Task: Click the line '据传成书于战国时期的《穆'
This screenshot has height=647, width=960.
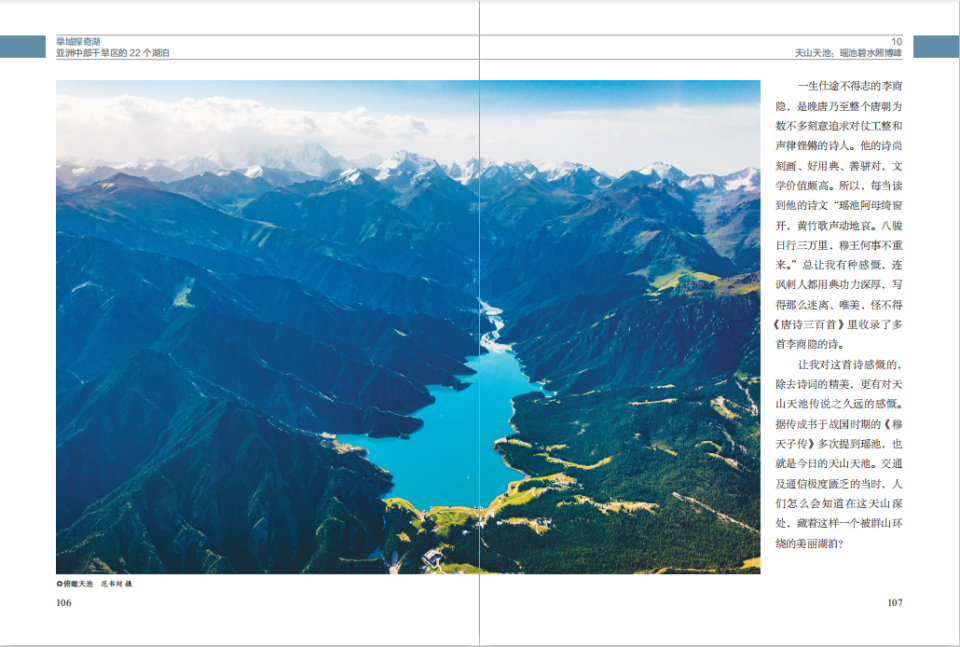Action: tap(839, 424)
